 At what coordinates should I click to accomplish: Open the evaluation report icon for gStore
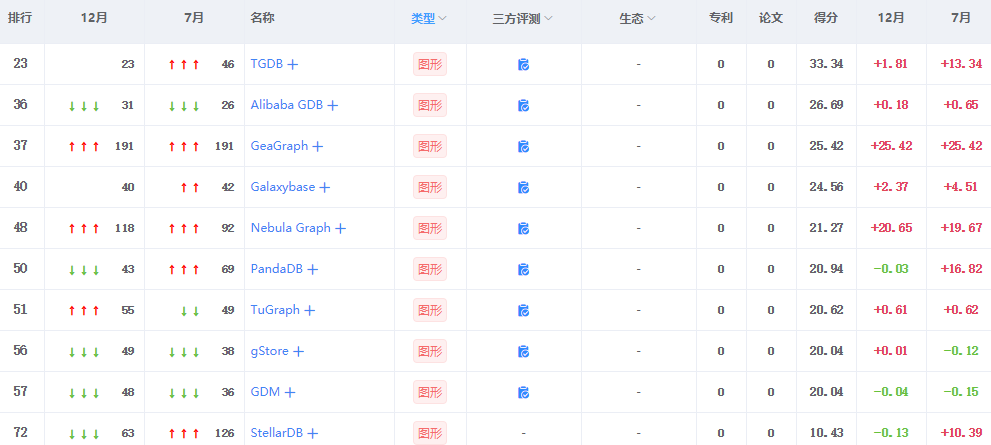[x=523, y=352]
